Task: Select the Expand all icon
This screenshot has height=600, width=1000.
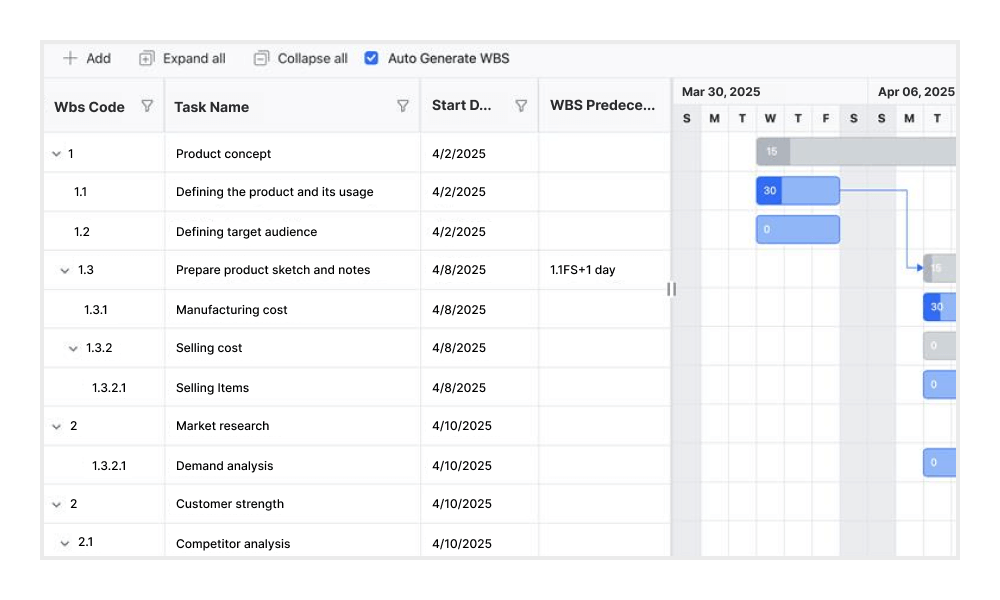Action: 148,58
